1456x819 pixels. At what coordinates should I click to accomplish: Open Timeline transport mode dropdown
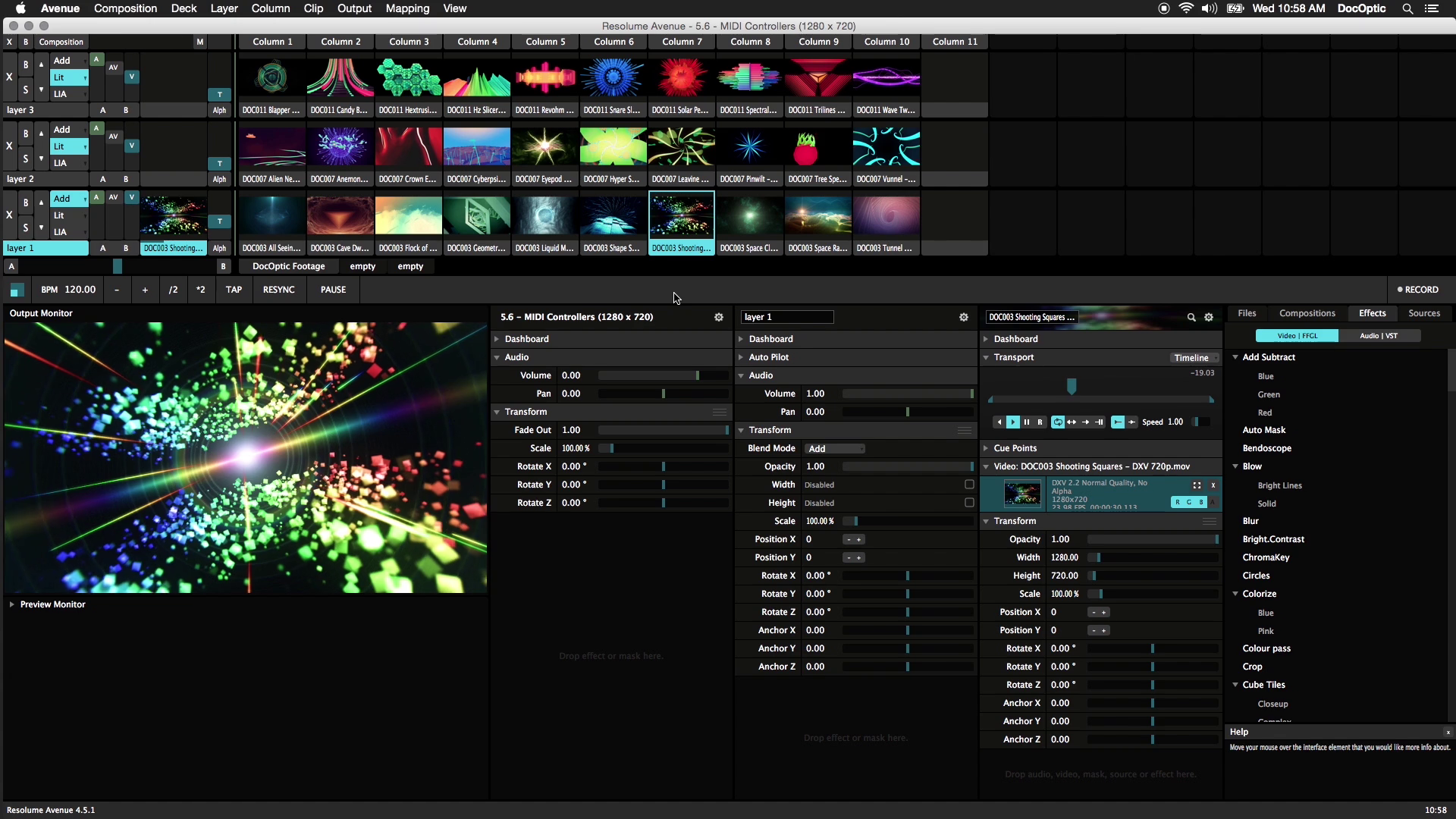coord(1194,358)
